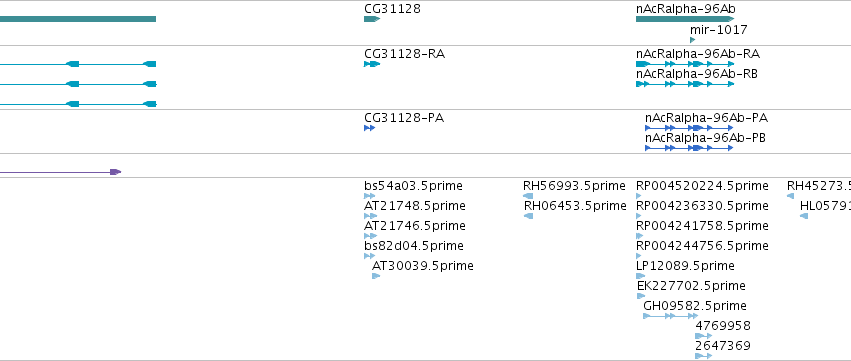Select the CG31128-PA protein glyph

(x=370, y=128)
